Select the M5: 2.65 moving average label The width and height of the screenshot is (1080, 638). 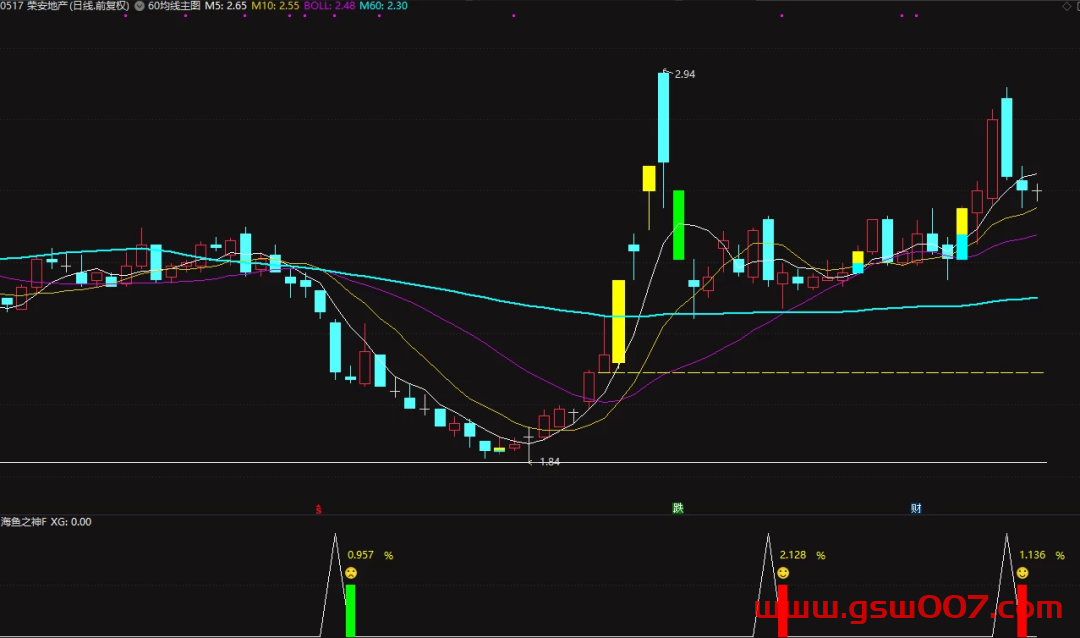click(225, 6)
